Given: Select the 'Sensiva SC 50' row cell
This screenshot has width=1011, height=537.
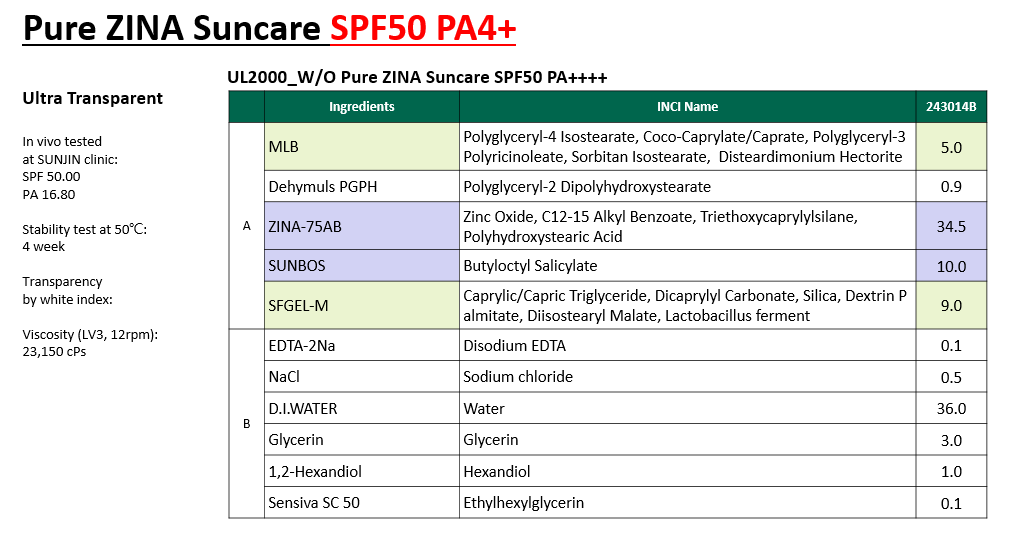Looking at the screenshot, I should coord(361,502).
